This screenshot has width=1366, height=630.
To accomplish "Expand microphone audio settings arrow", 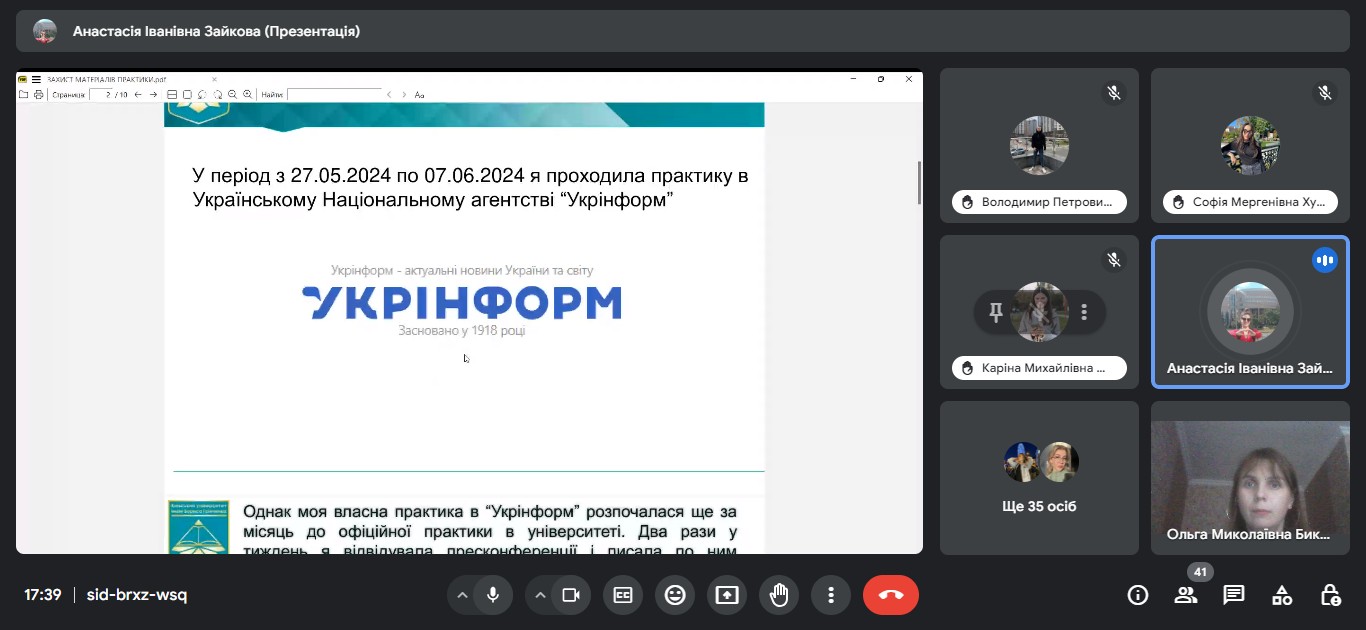I will click(462, 595).
